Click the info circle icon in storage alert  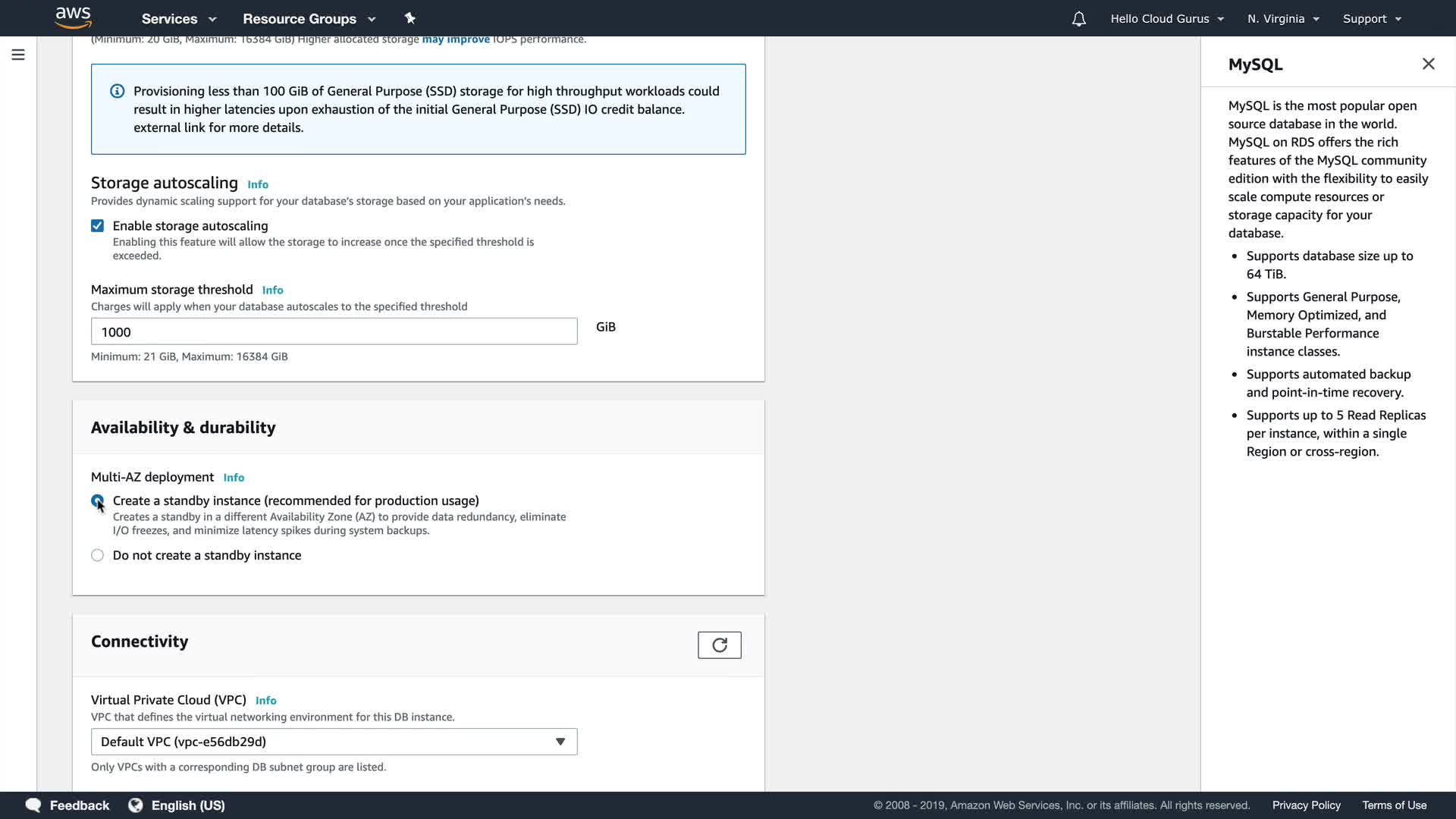tap(118, 91)
